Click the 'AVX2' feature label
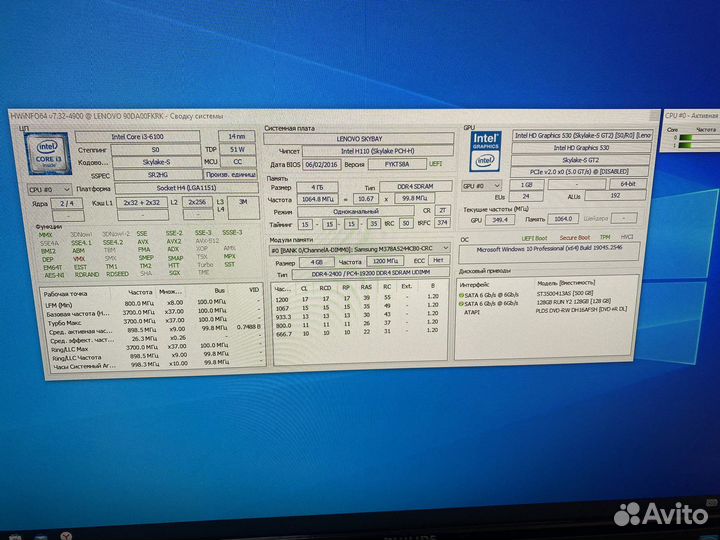This screenshot has width=720, height=540. (174, 242)
